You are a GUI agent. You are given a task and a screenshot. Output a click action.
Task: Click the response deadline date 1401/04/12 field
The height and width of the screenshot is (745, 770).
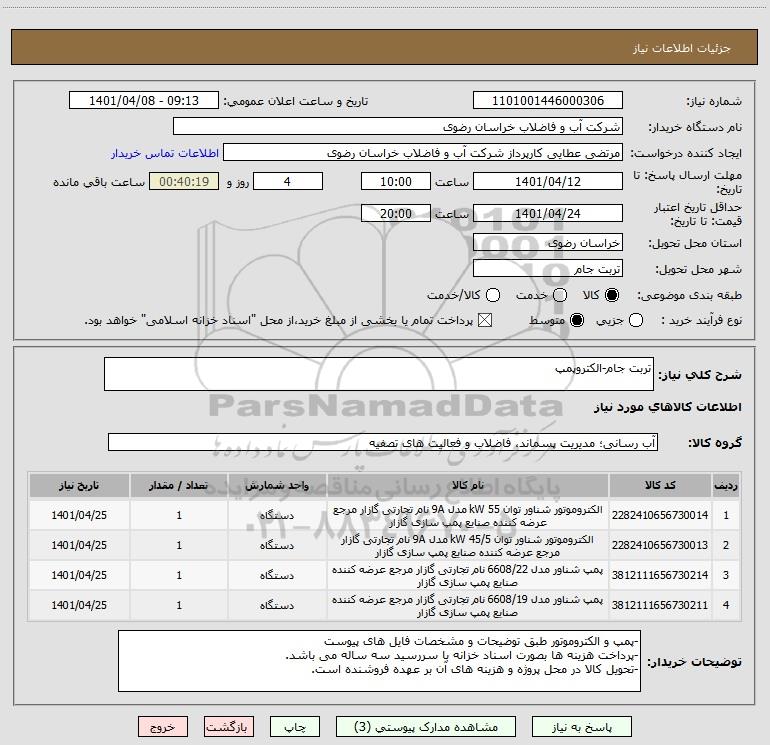[548, 181]
